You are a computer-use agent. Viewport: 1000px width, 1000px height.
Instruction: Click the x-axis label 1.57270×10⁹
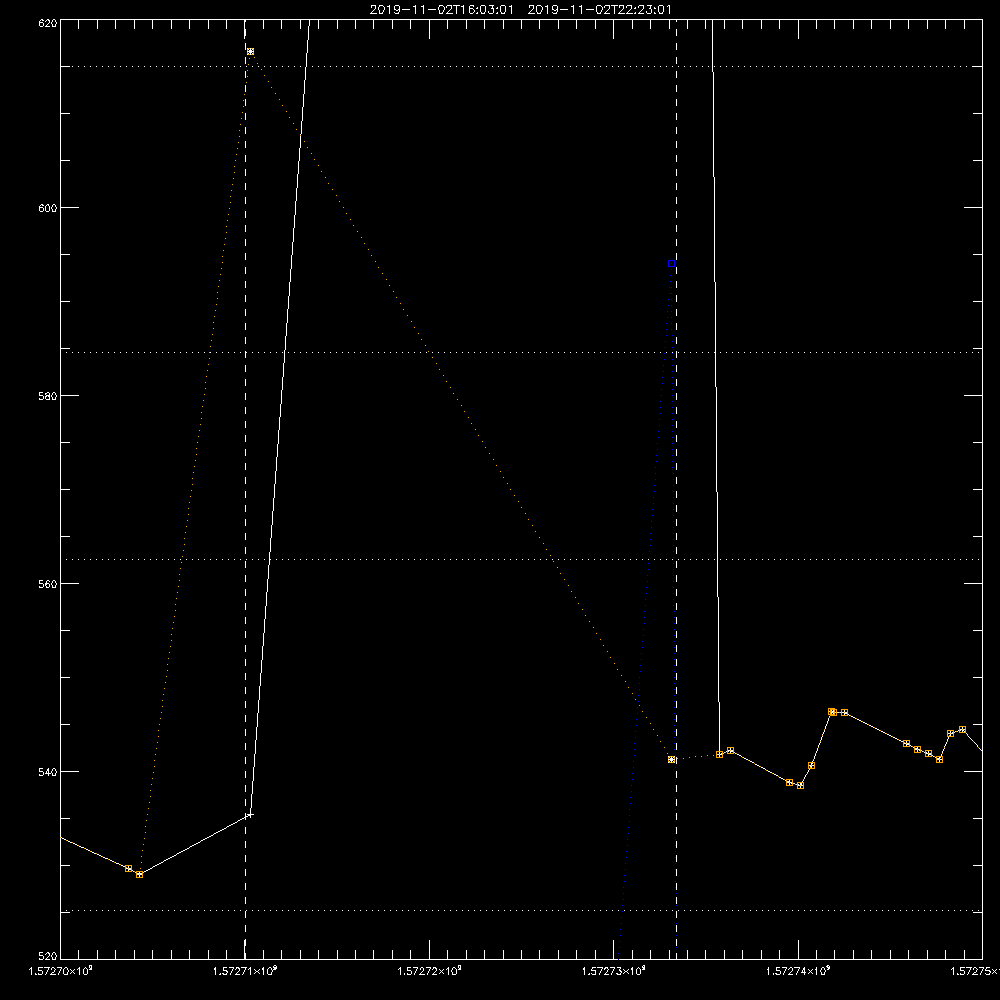(61, 971)
